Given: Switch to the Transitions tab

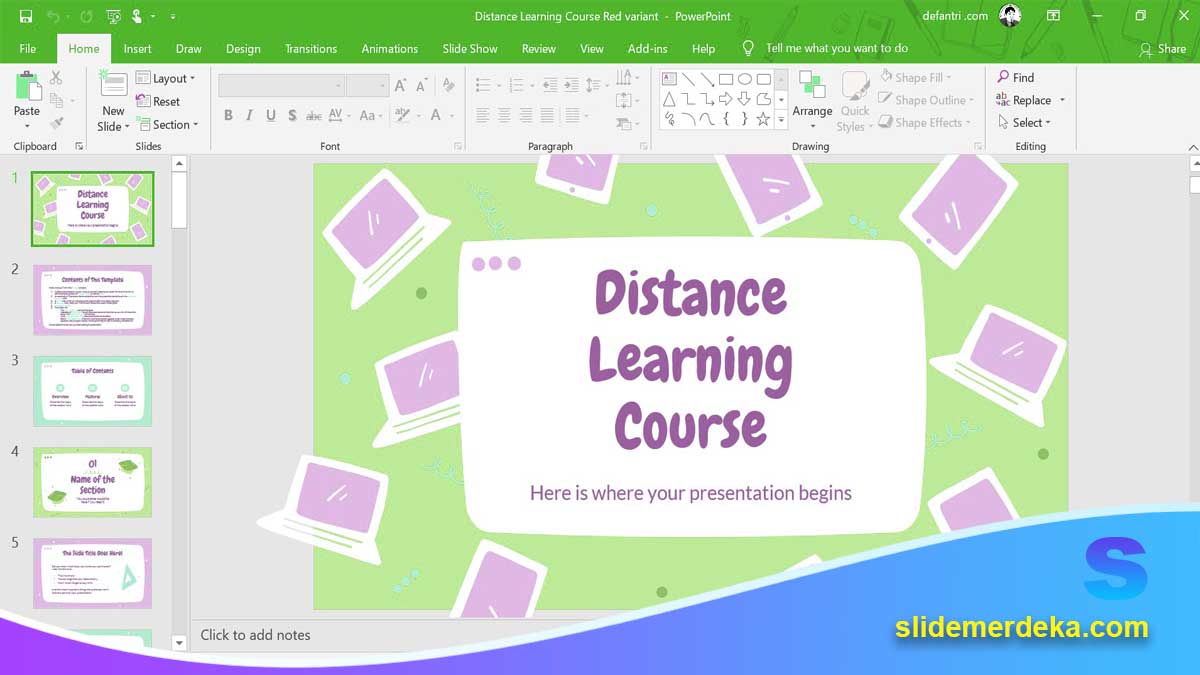Looking at the screenshot, I should pos(311,48).
